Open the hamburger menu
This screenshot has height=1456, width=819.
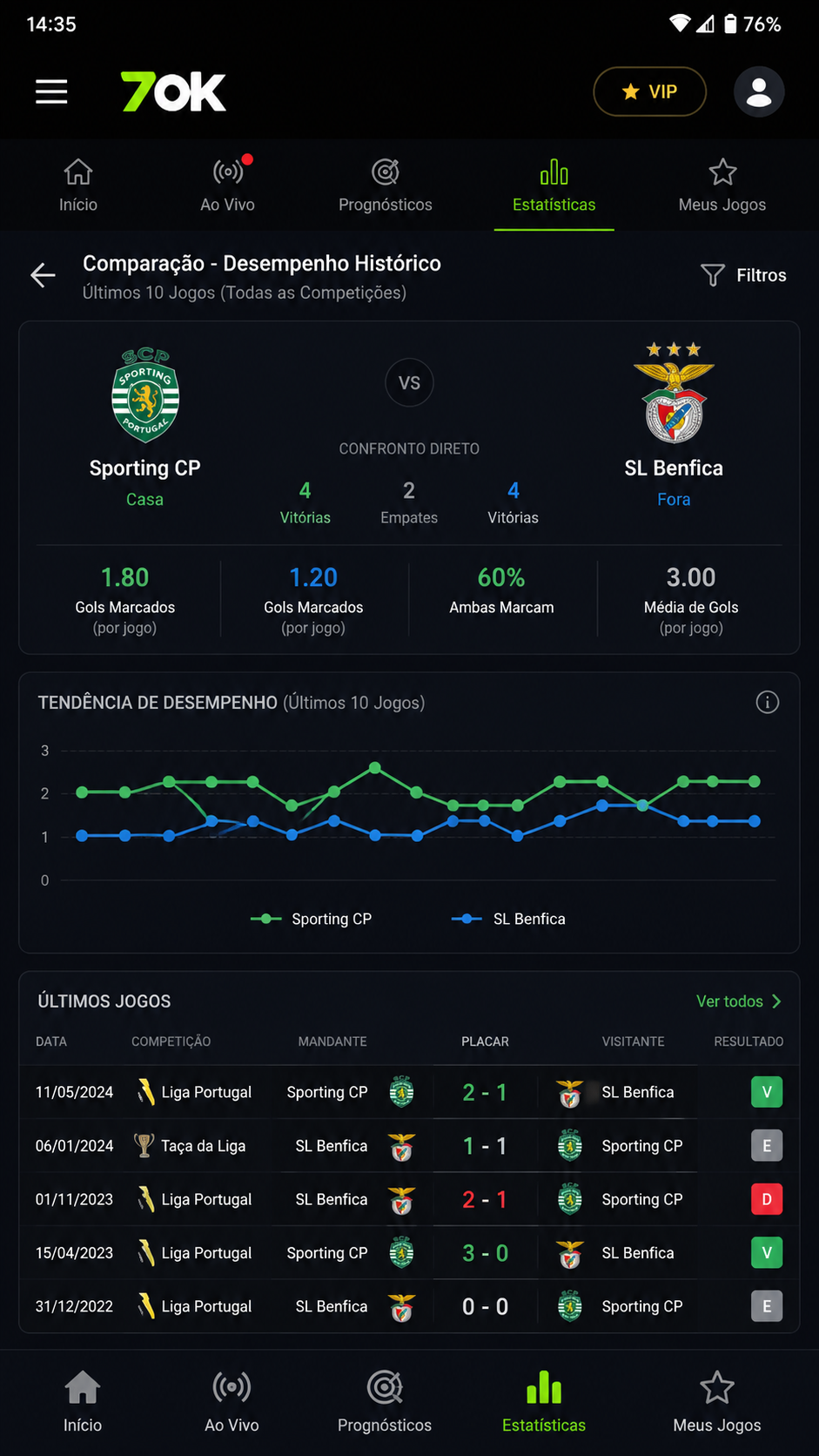pos(51,91)
